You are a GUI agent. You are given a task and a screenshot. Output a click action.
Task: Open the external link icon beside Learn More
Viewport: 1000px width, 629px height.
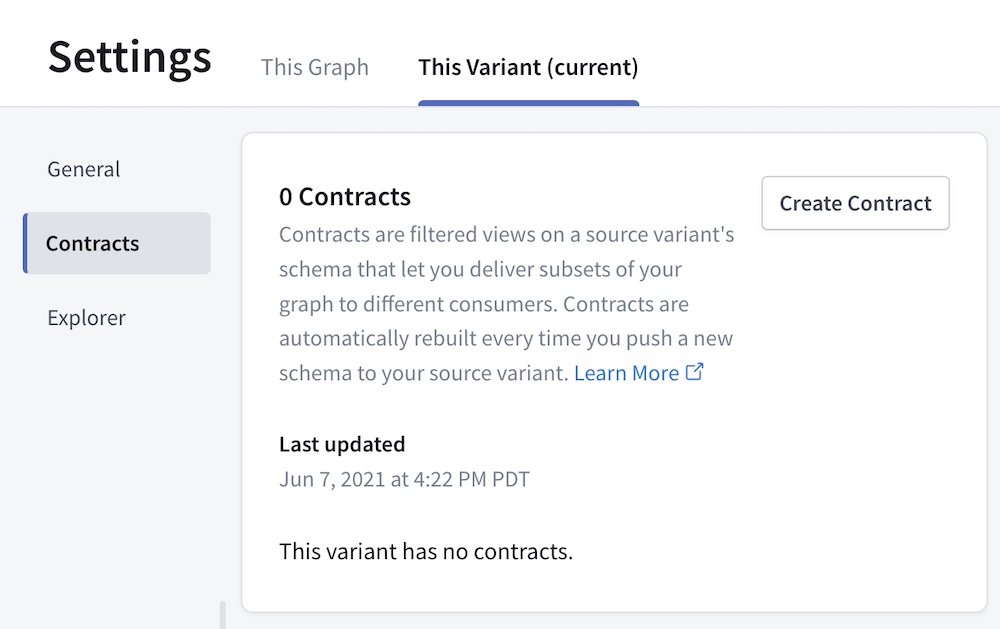pyautogui.click(x=694, y=372)
